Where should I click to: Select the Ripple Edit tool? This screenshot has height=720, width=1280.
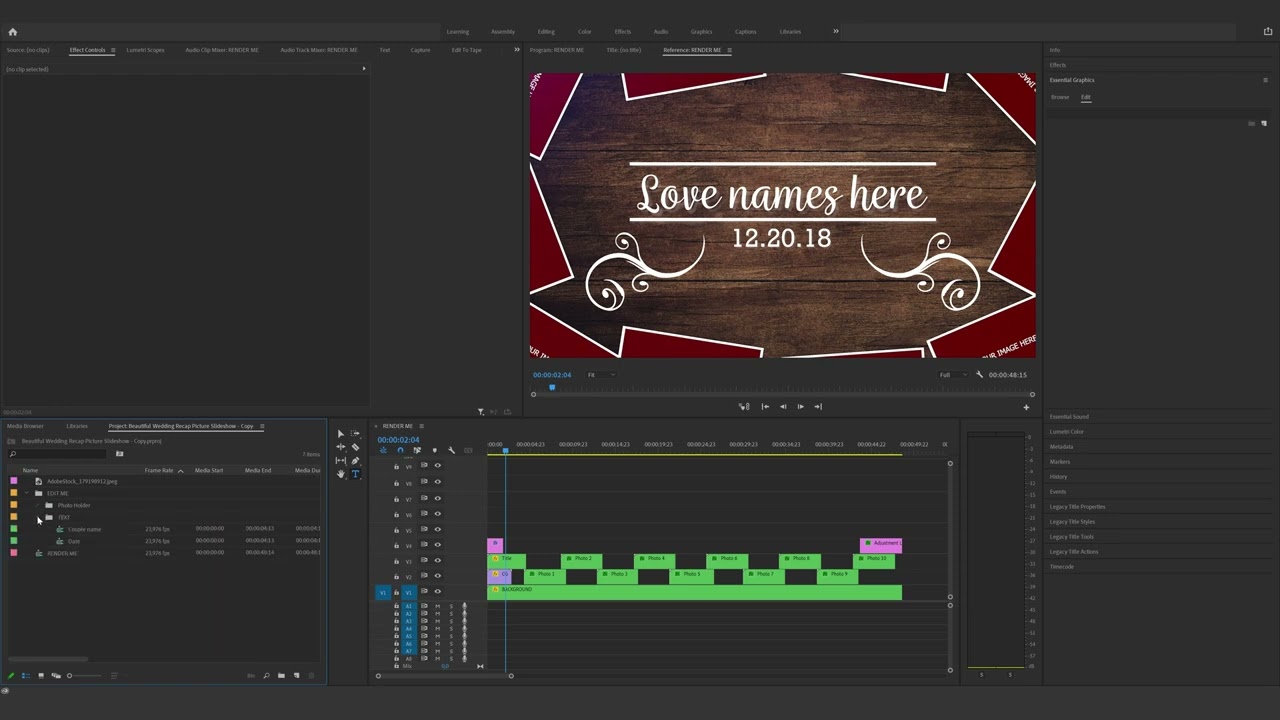pyautogui.click(x=340, y=447)
